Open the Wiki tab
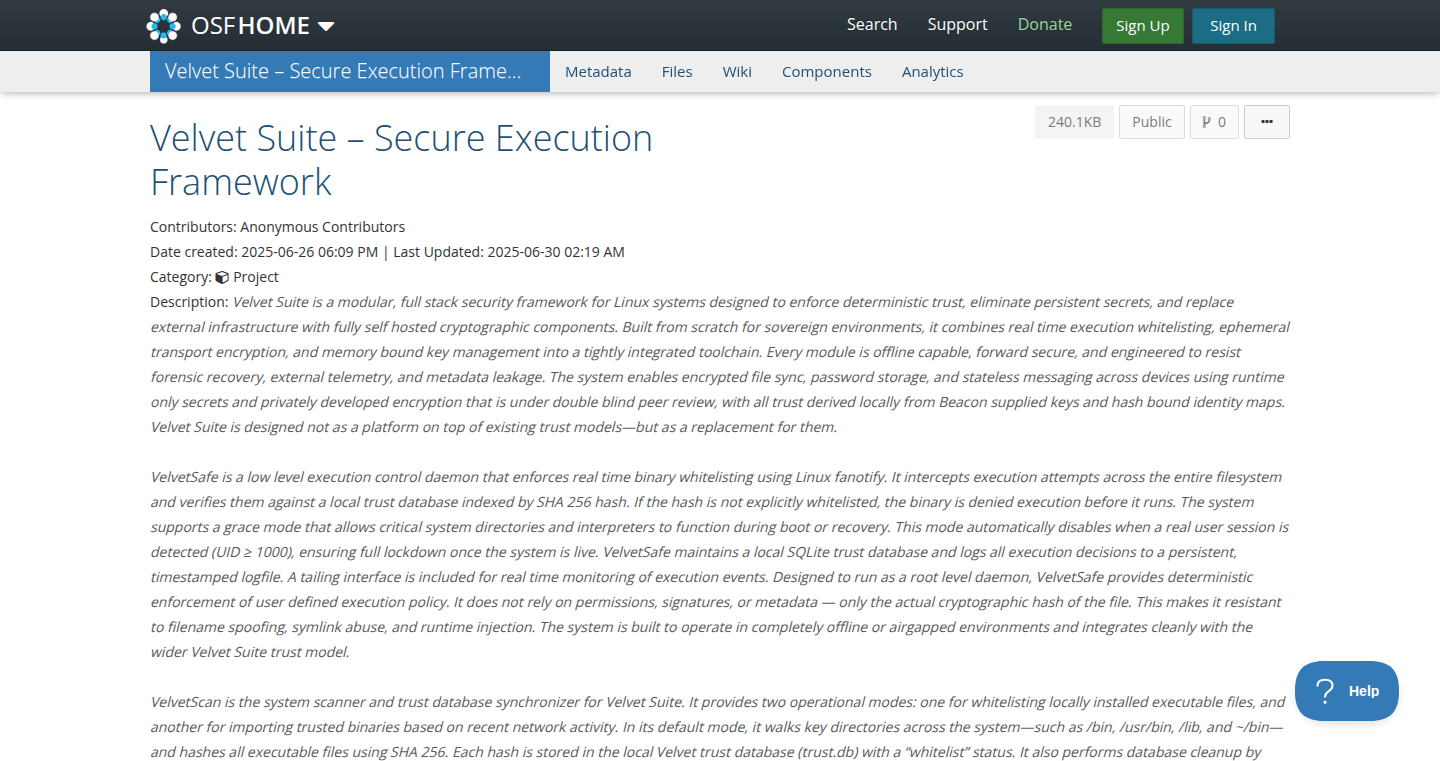The width and height of the screenshot is (1440, 761). click(737, 72)
